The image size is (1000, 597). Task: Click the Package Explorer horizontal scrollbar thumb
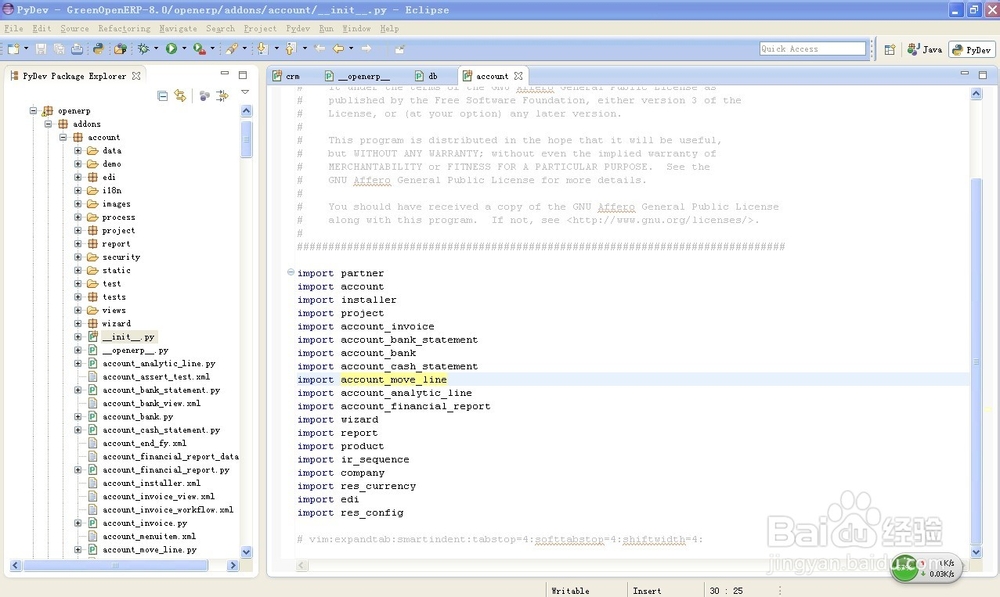coord(115,565)
